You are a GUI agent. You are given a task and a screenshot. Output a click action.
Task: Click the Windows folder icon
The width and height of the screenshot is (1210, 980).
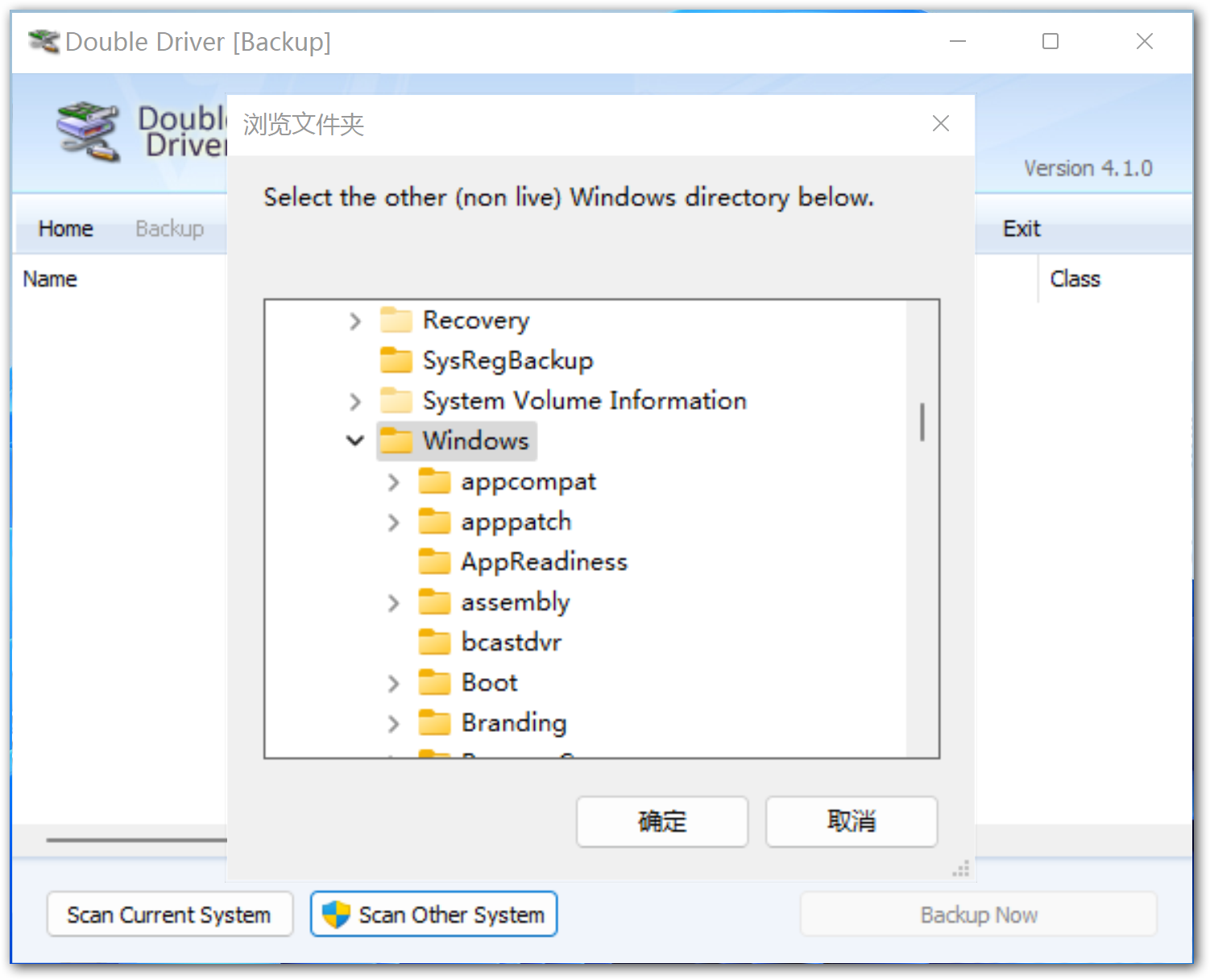coord(396,440)
